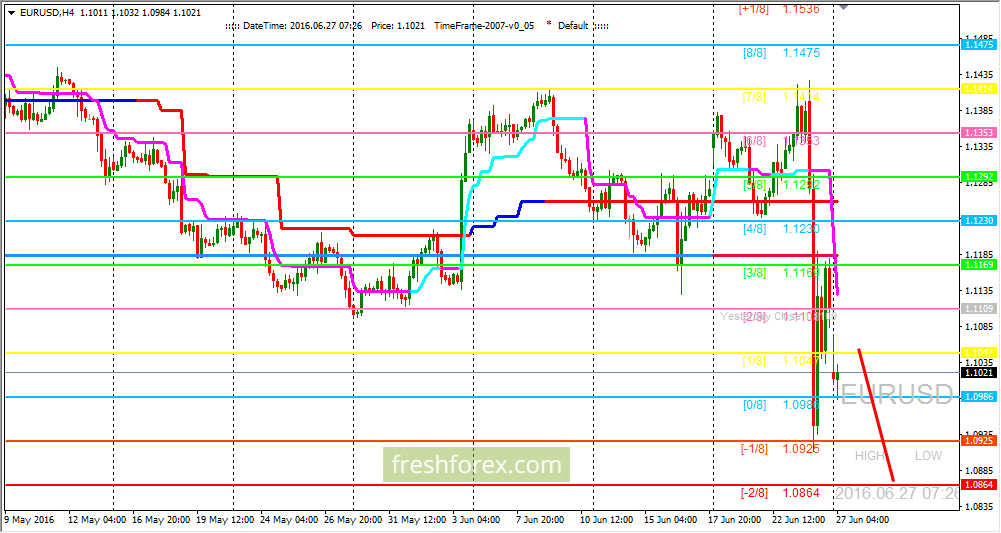Click the 'TimeFrame-2007-v0_05' indicator label
1001x533 pixels.
coord(484,26)
